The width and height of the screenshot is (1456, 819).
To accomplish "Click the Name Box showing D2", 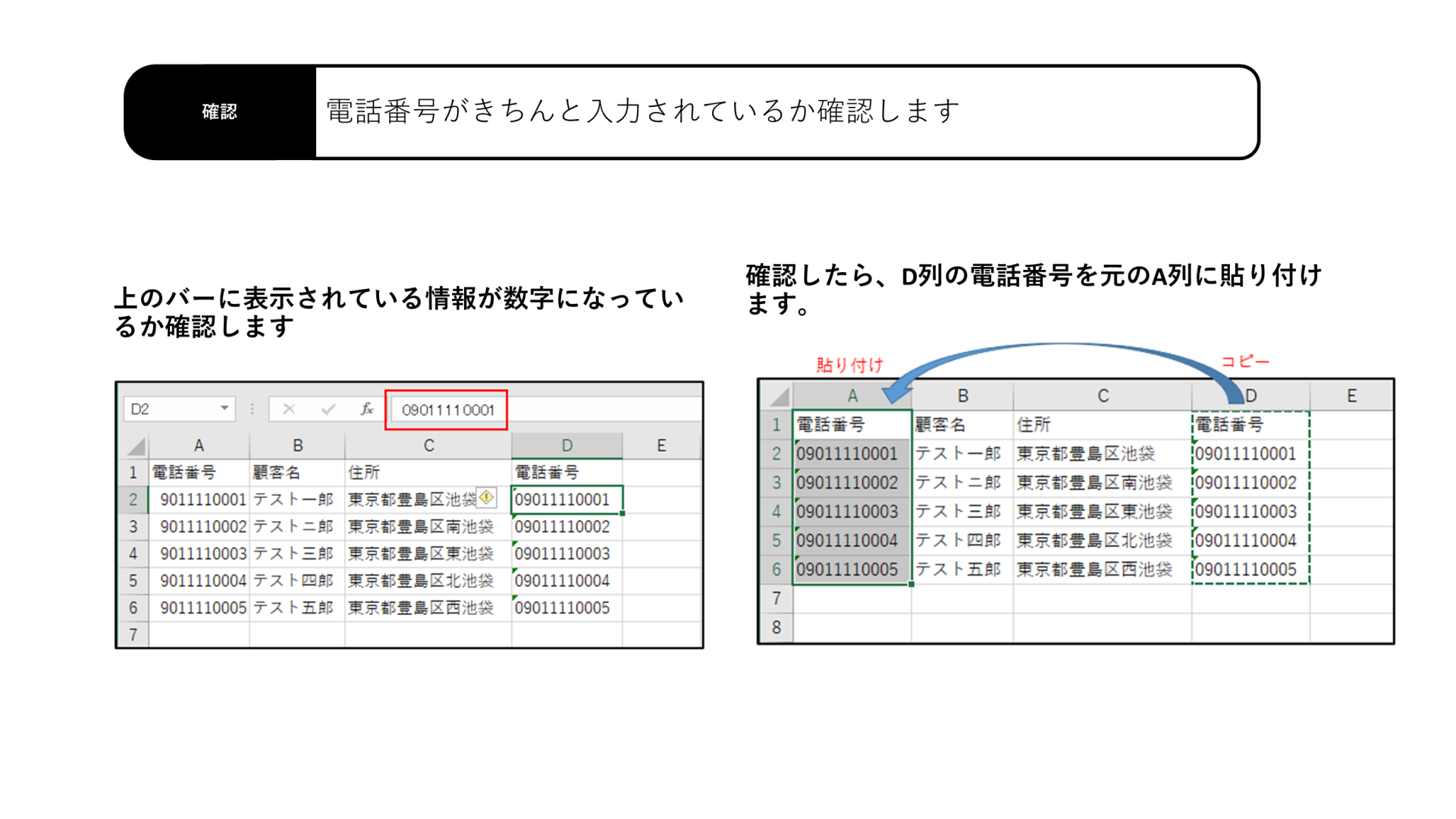I will point(179,409).
